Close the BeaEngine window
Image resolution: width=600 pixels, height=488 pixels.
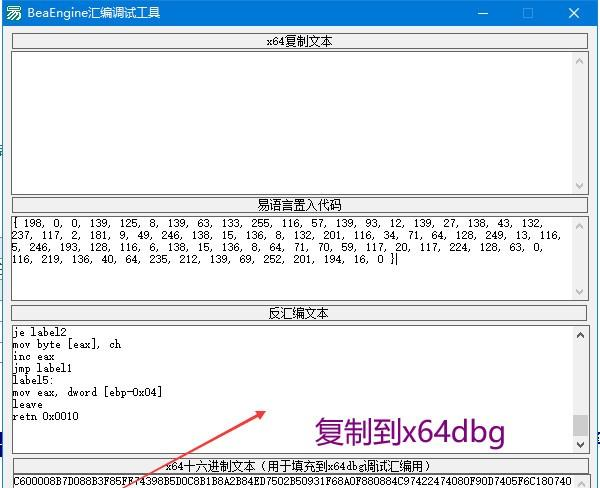point(574,13)
